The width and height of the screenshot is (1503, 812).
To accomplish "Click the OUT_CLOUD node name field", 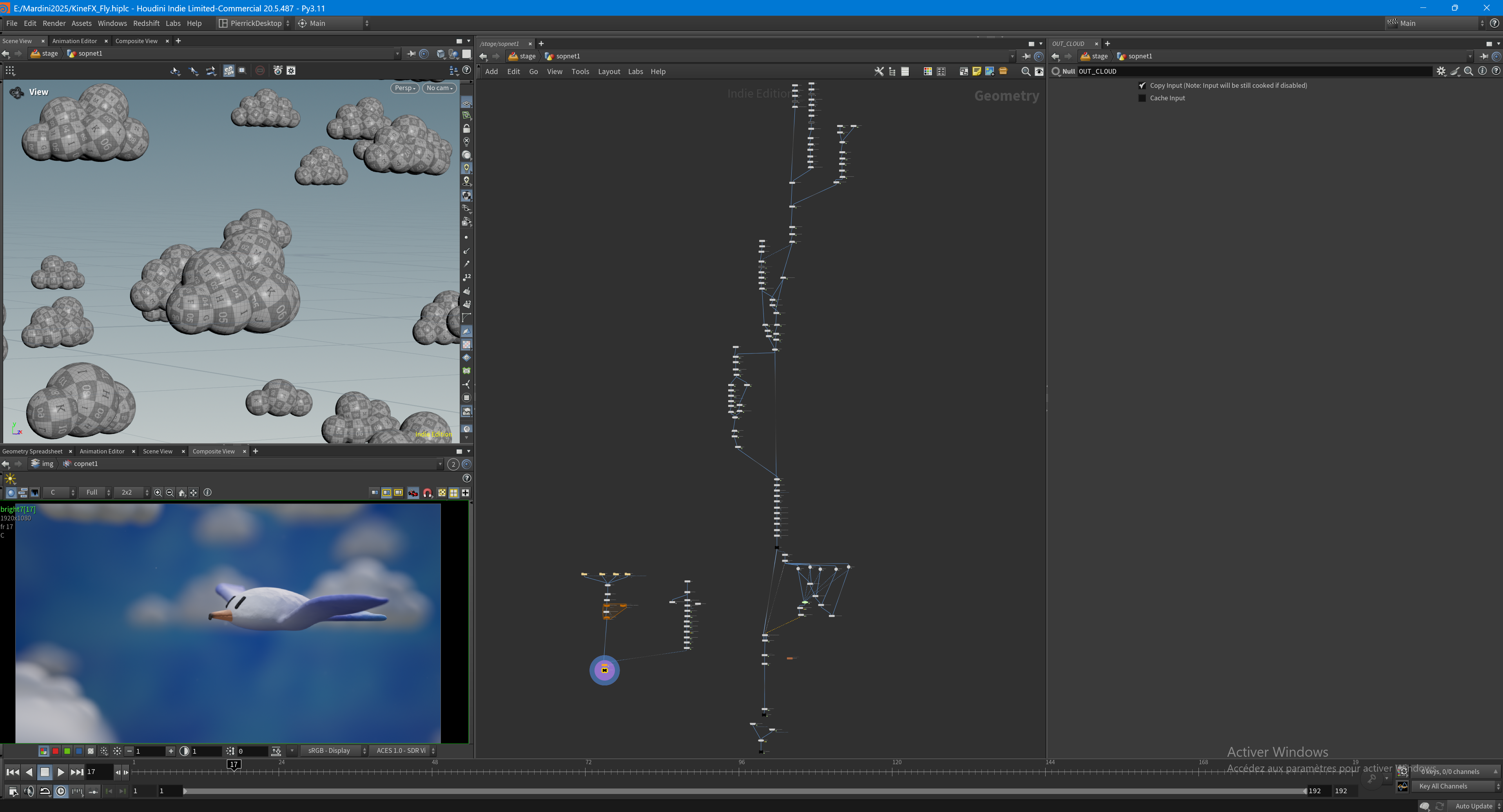I will pos(1255,71).
